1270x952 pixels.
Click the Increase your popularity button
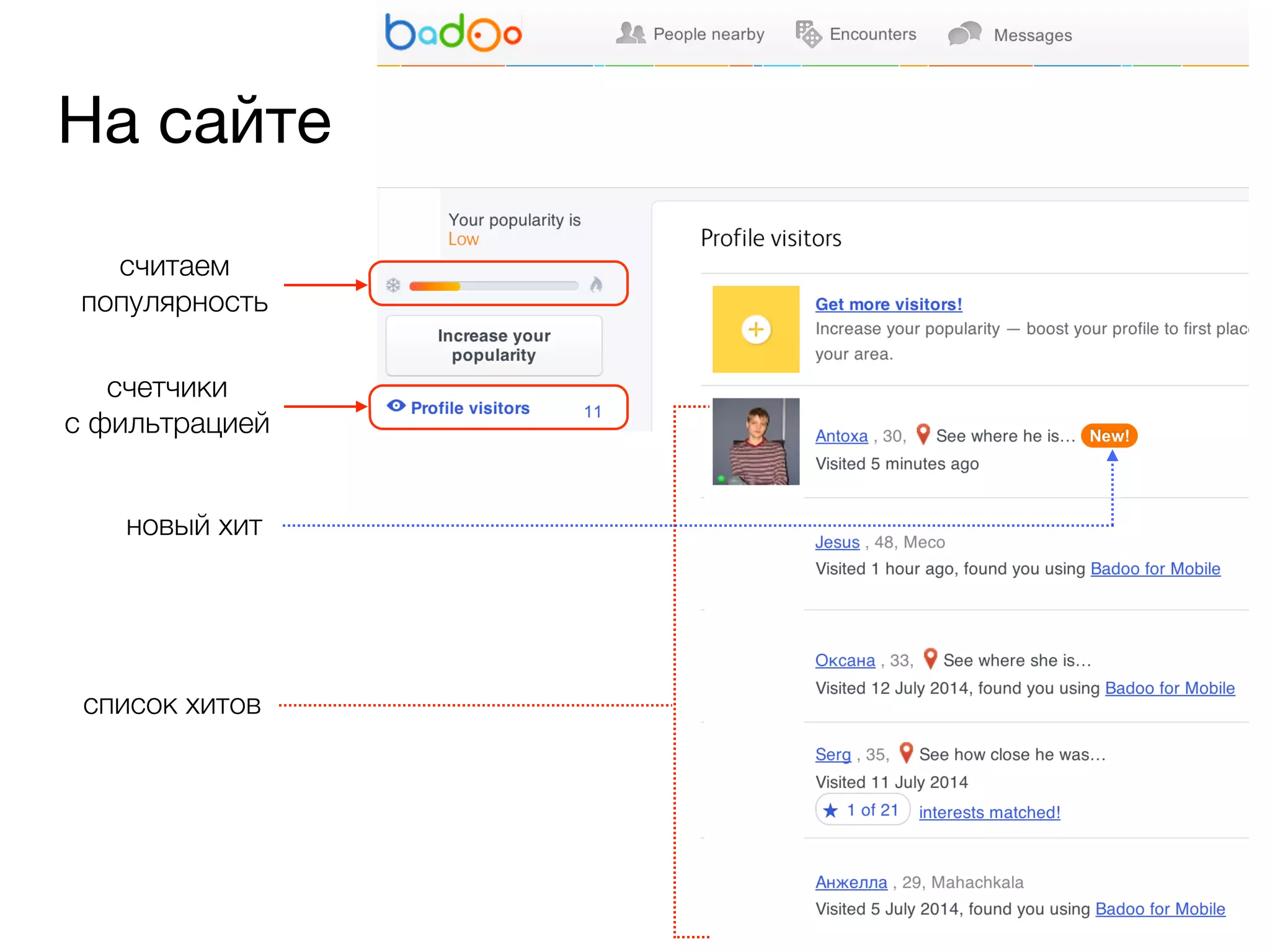pyautogui.click(x=494, y=345)
